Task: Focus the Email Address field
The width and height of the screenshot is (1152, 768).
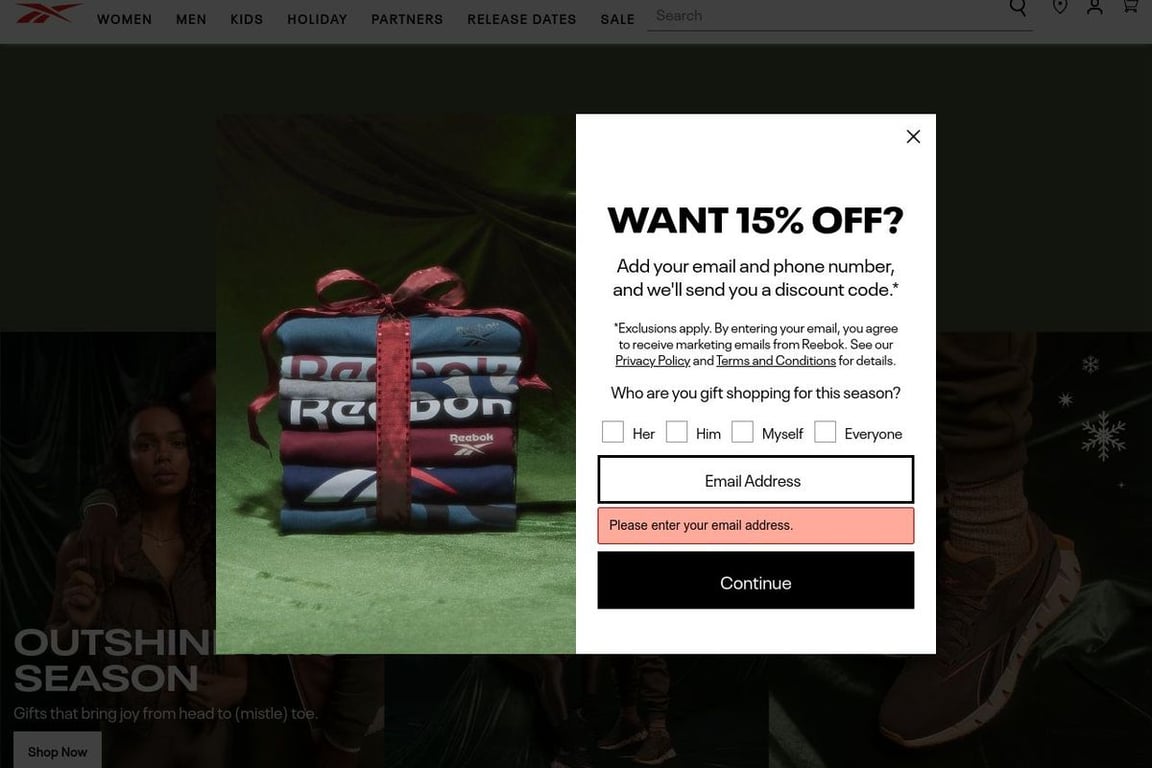Action: pos(756,480)
